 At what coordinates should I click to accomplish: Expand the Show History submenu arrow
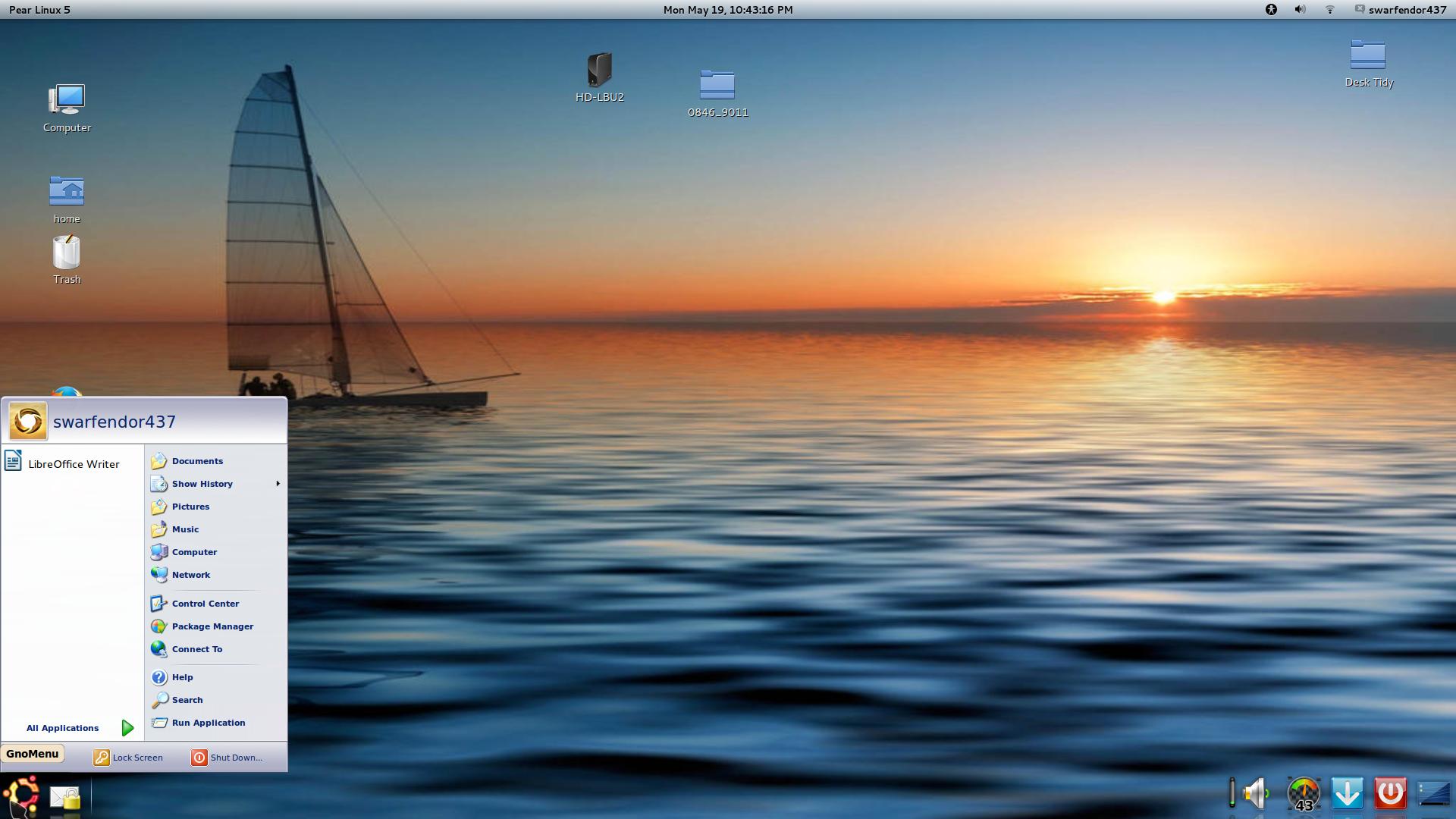(x=278, y=484)
